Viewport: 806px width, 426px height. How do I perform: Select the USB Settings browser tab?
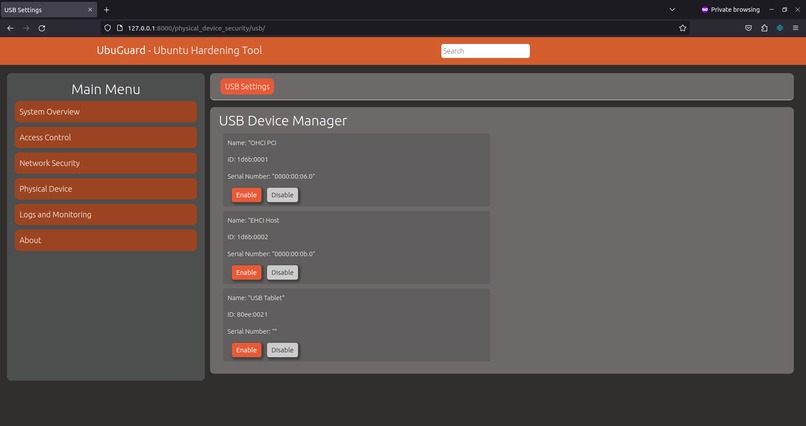coord(48,10)
